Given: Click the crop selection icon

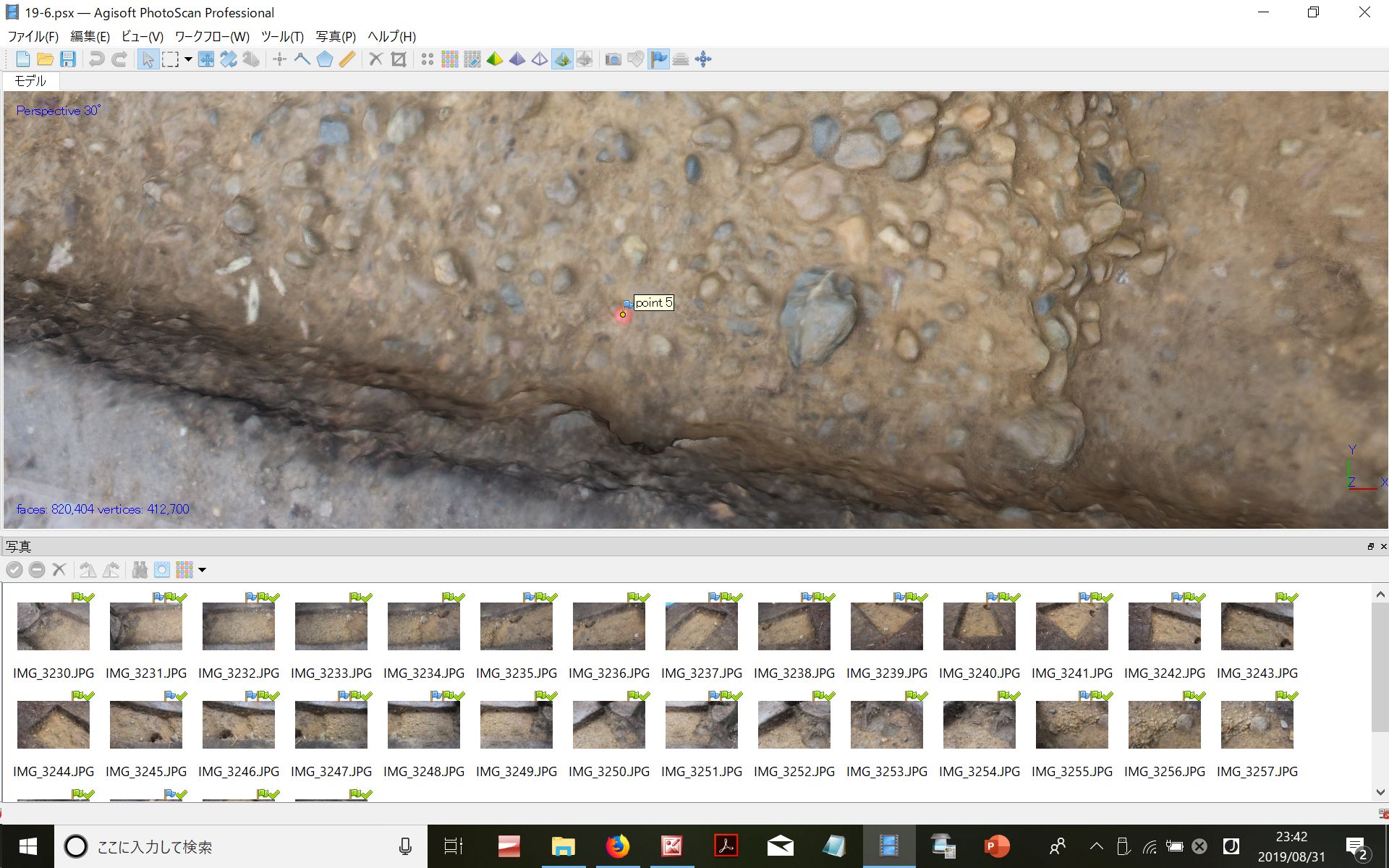Looking at the screenshot, I should tap(398, 59).
